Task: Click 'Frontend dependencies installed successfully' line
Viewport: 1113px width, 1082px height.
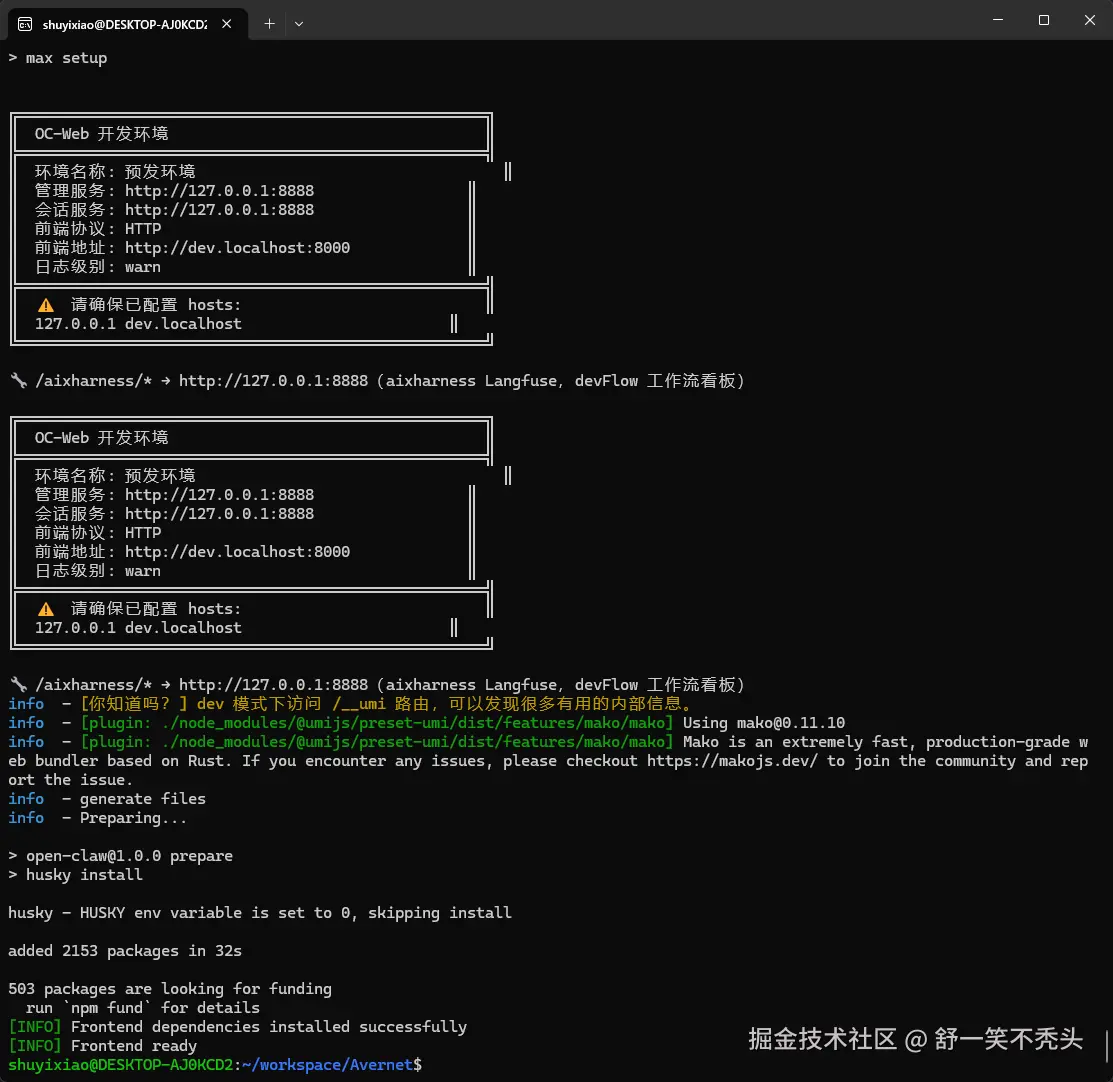Action: (238, 1027)
